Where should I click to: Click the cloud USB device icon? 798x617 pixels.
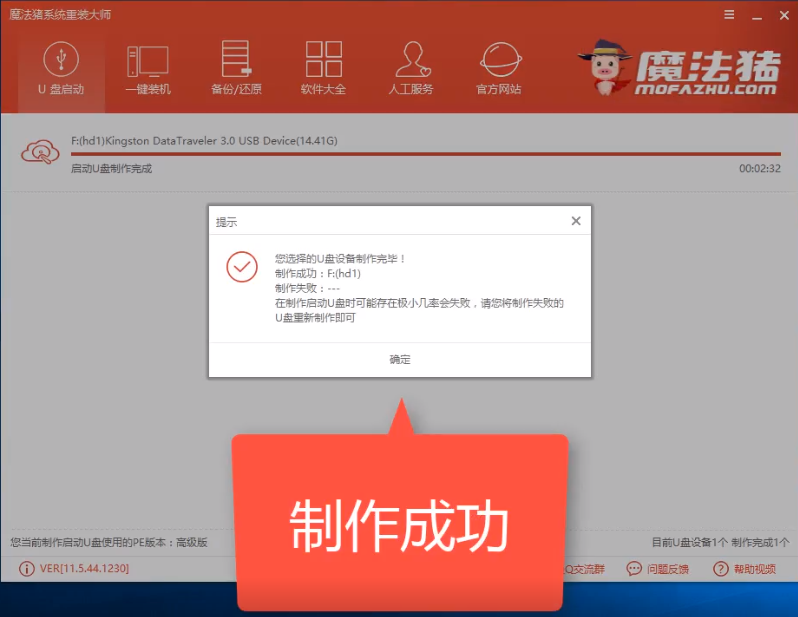point(40,152)
